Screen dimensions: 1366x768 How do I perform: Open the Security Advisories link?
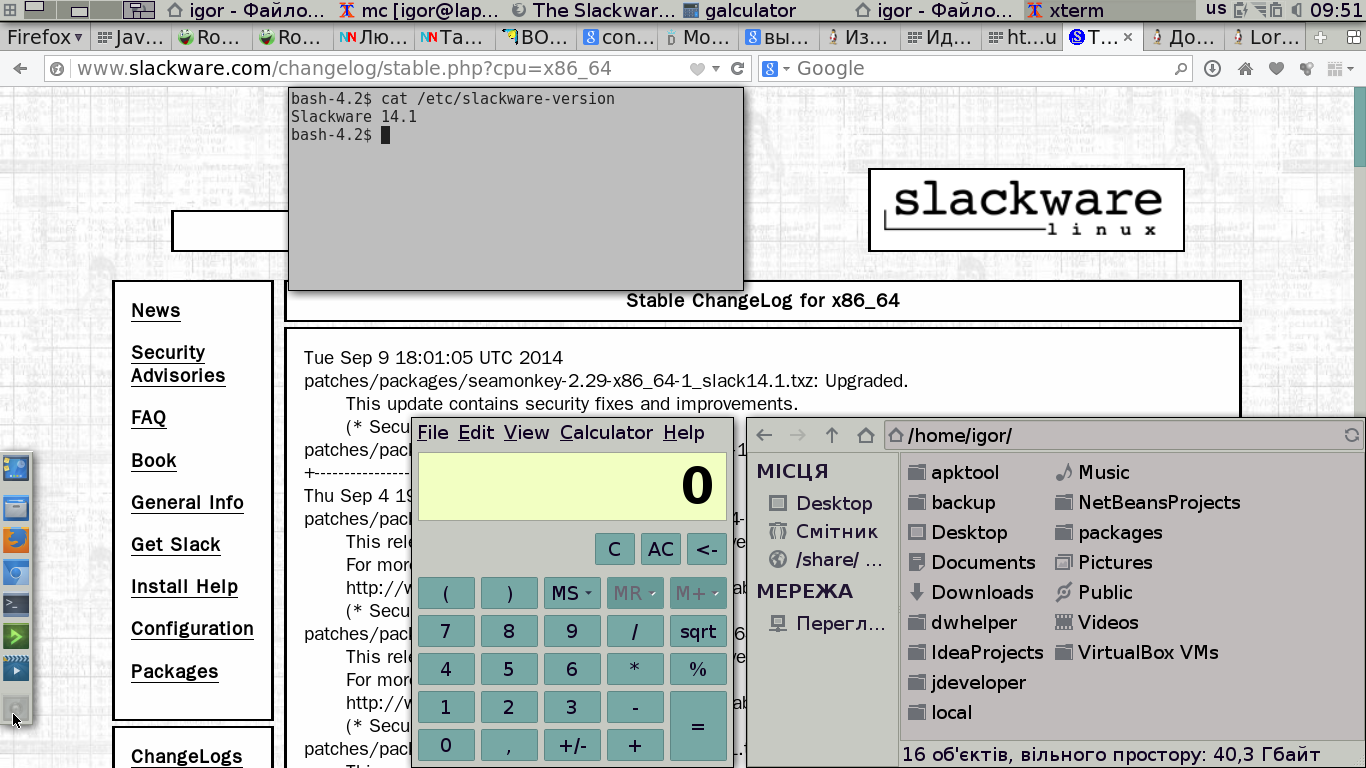point(178,364)
